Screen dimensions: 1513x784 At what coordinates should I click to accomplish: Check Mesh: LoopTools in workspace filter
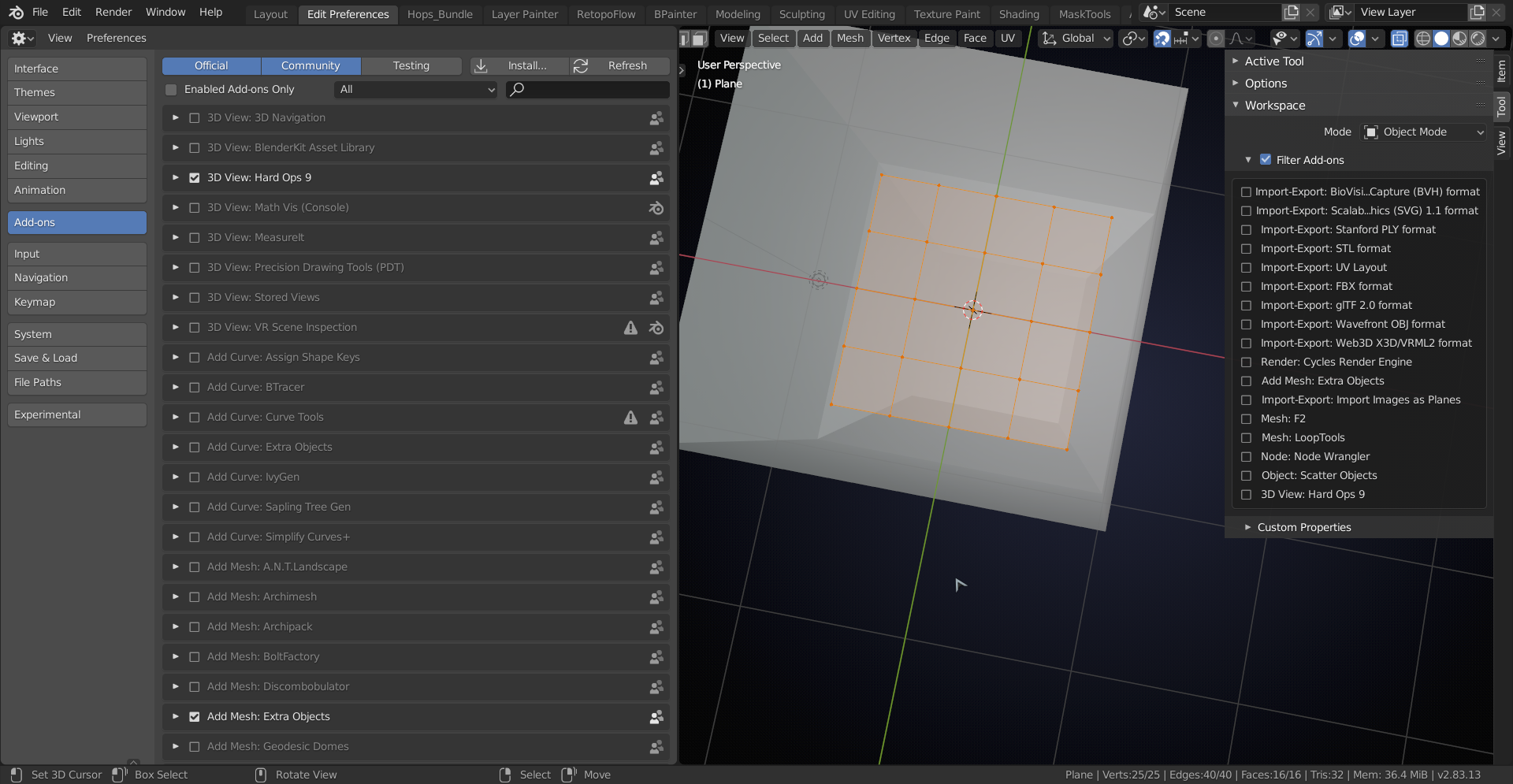click(1246, 438)
